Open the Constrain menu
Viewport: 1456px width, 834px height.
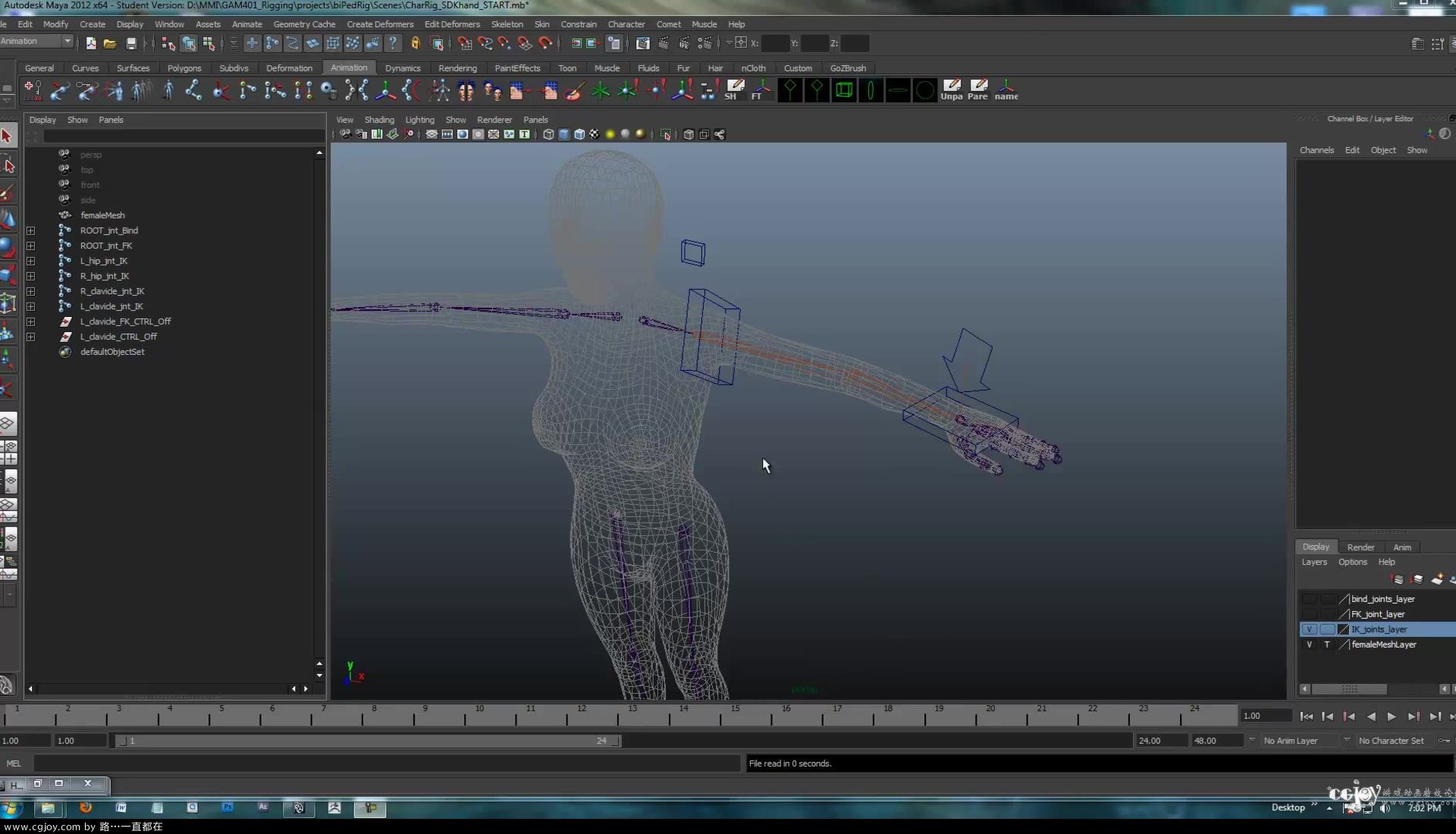tap(579, 24)
